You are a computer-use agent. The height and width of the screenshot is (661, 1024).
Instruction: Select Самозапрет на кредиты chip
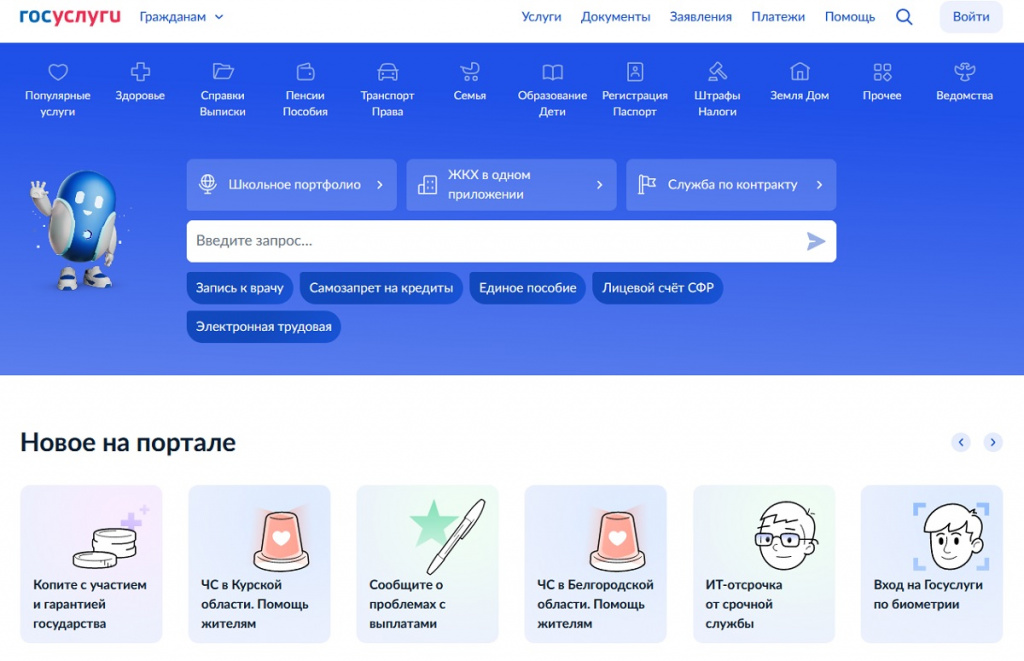pos(381,288)
